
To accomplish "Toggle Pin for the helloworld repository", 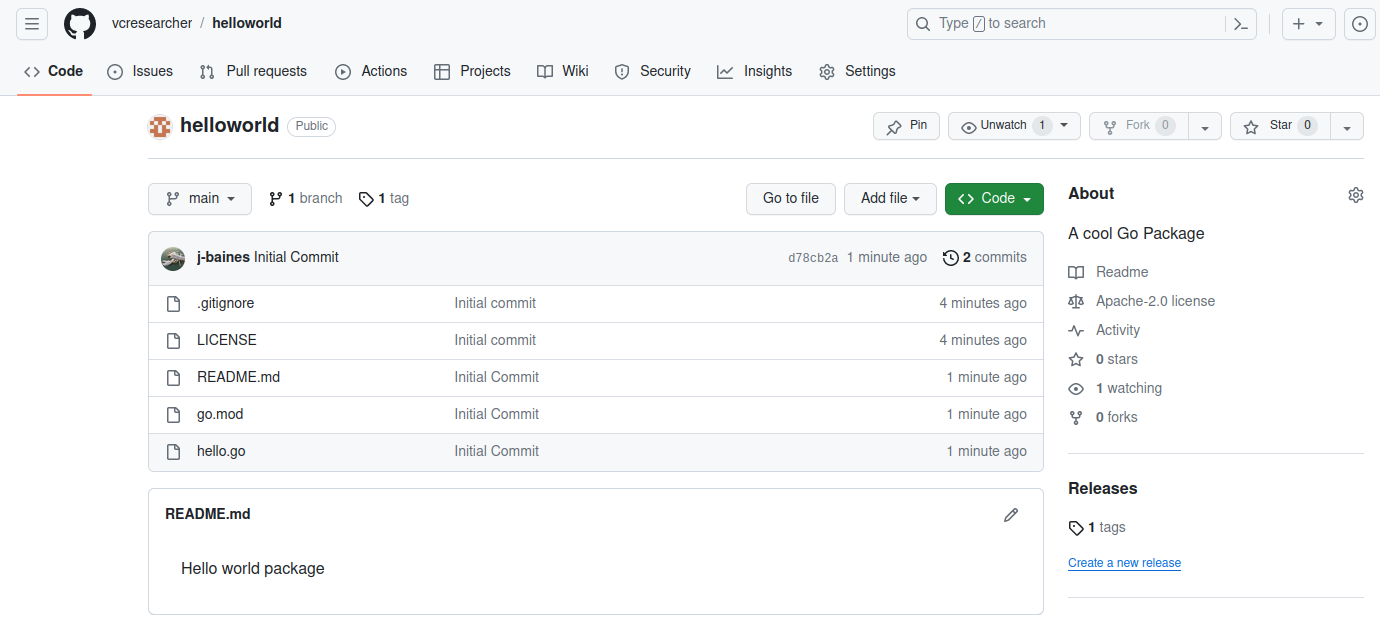I will [906, 126].
